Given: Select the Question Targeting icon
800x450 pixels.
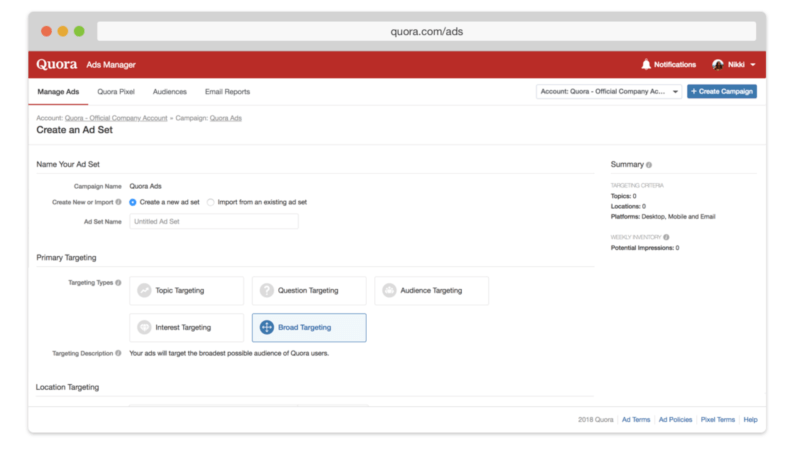Looking at the screenshot, I should coord(267,290).
